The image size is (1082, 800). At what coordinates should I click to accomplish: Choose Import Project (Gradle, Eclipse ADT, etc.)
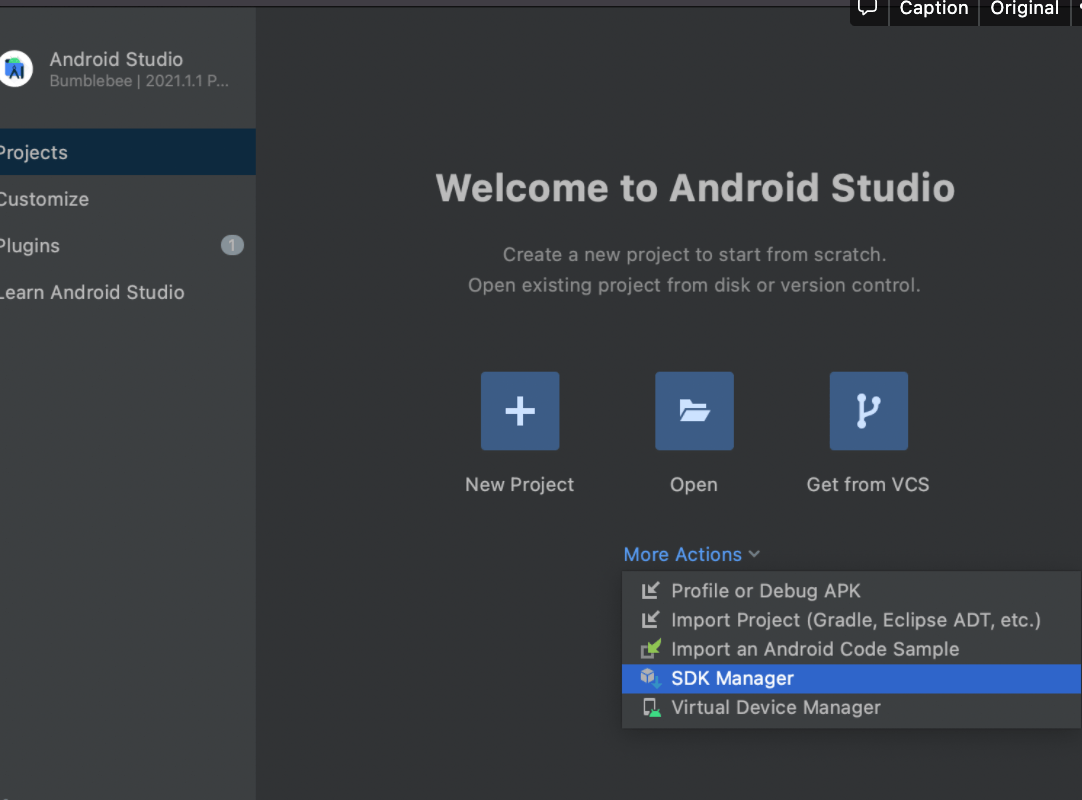[x=851, y=620]
